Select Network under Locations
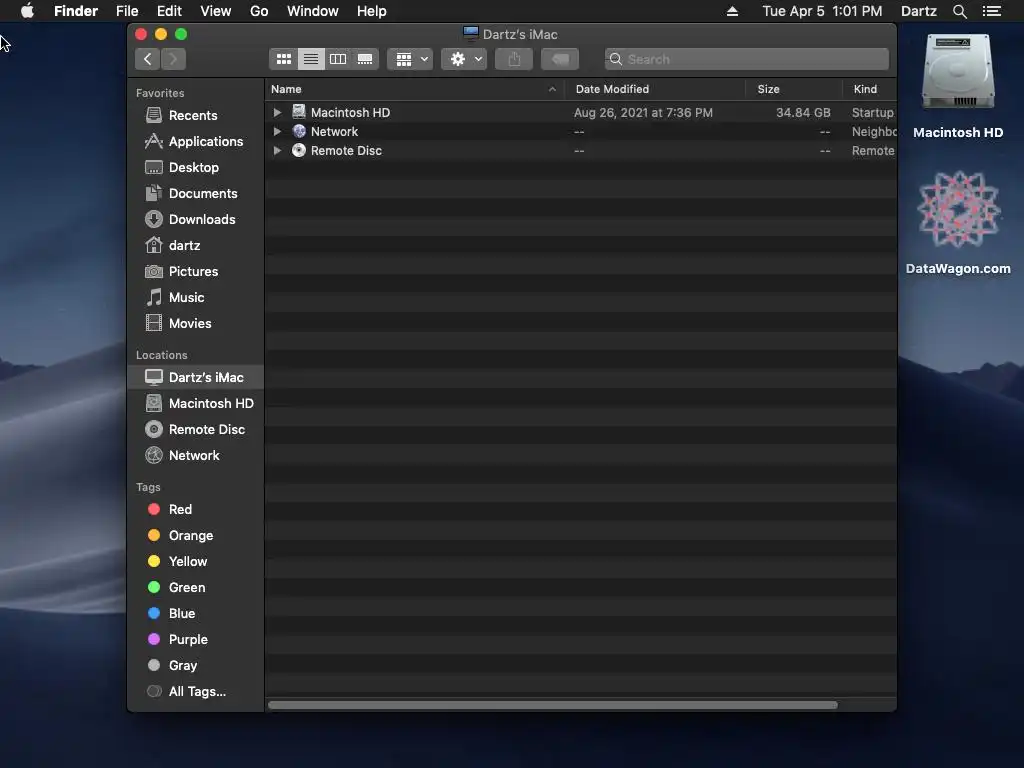 195,456
